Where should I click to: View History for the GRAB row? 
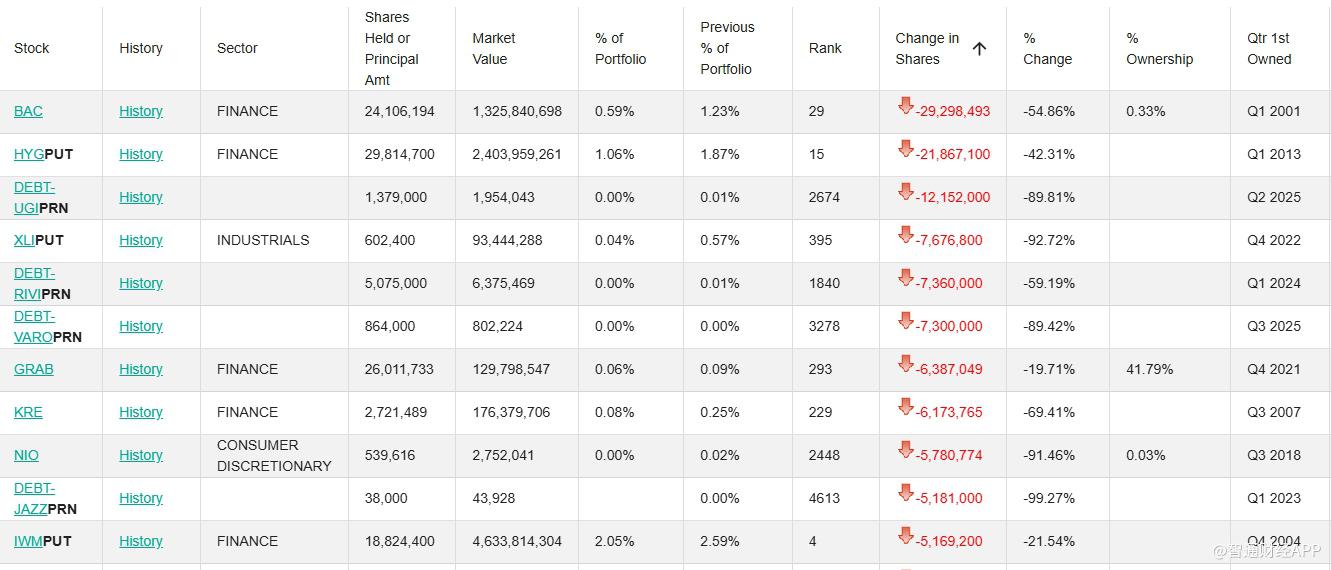[x=141, y=369]
